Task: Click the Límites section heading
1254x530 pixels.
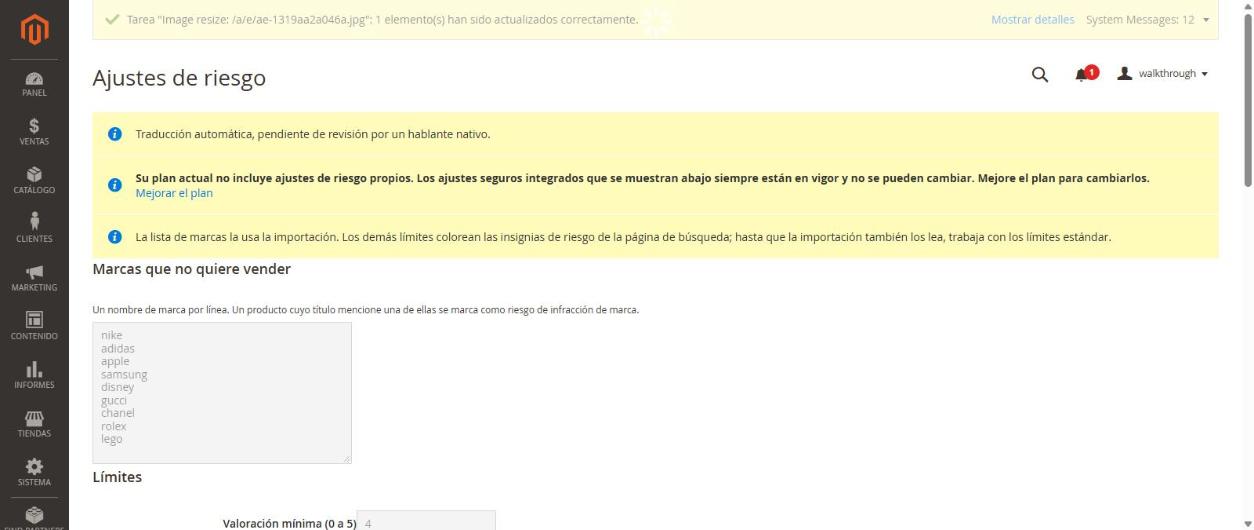Action: click(x=117, y=477)
